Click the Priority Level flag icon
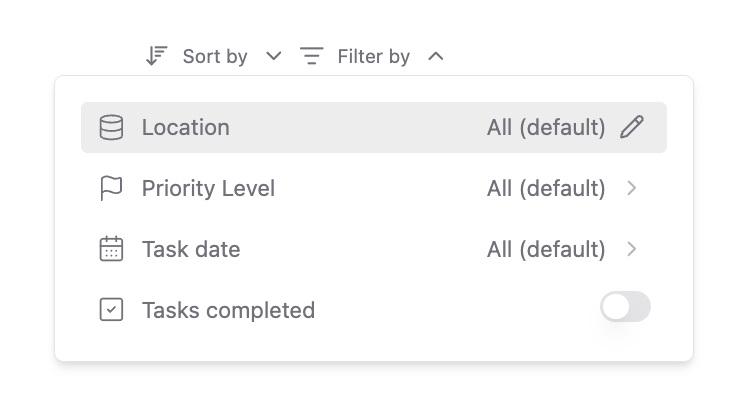Screen dimensions: 740x414 point(111,188)
